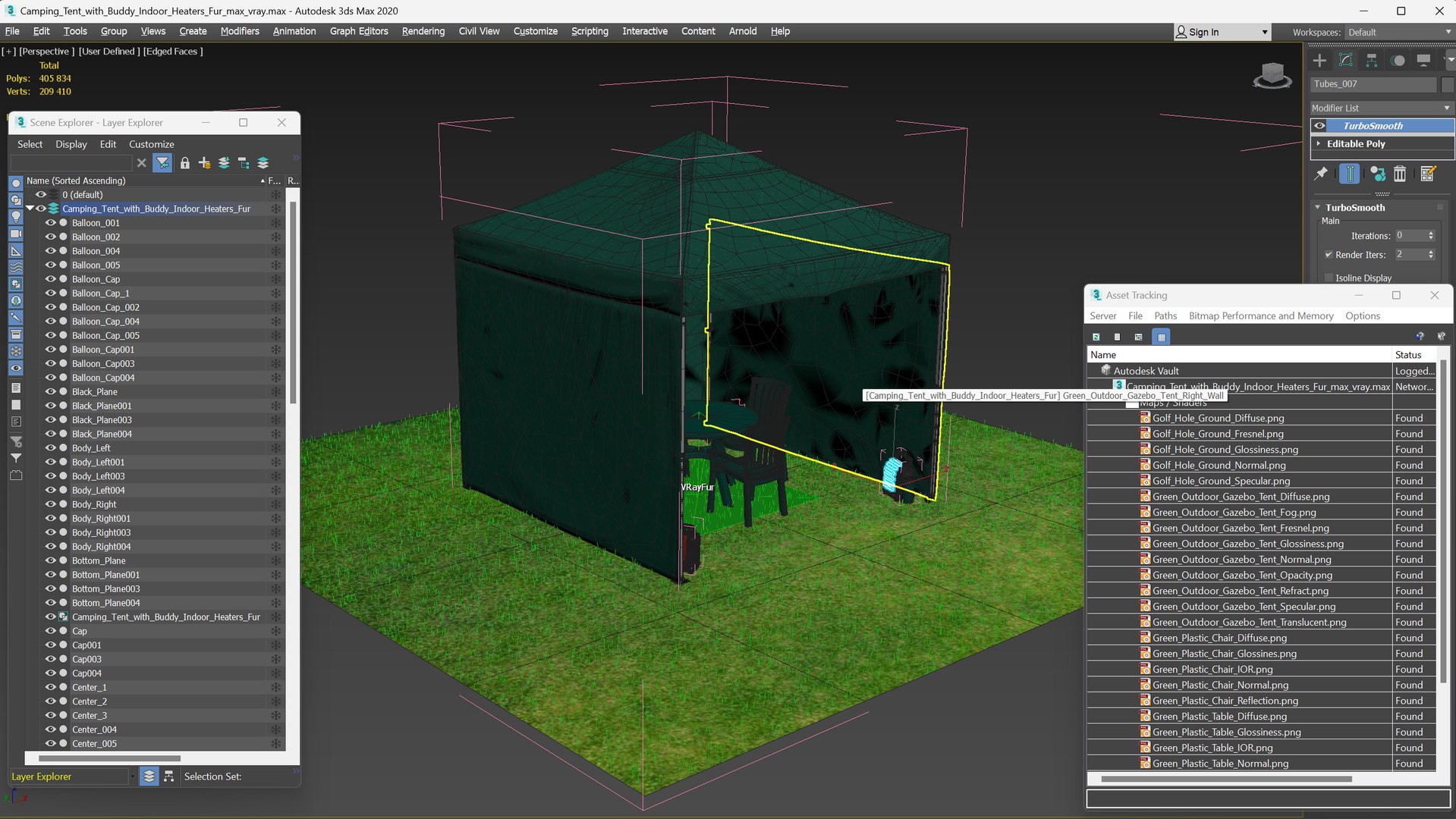Click the Edged Faces viewport label
1456x819 pixels.
pyautogui.click(x=173, y=52)
